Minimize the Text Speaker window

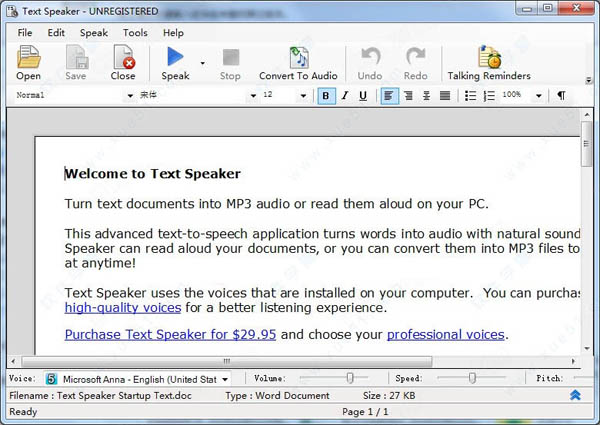pos(527,8)
